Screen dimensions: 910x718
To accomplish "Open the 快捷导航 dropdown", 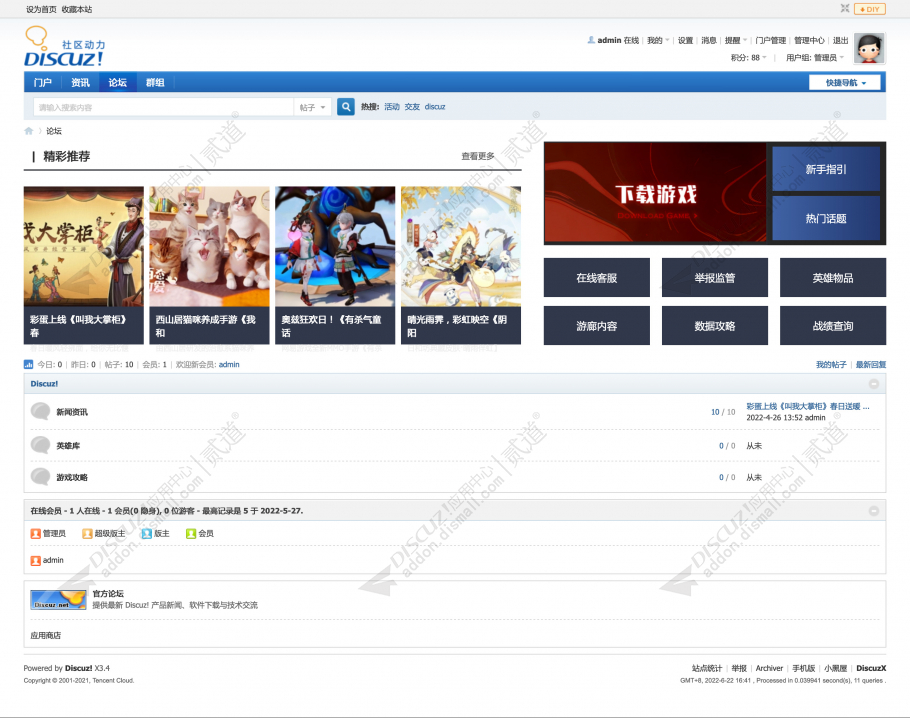I will 844,83.
